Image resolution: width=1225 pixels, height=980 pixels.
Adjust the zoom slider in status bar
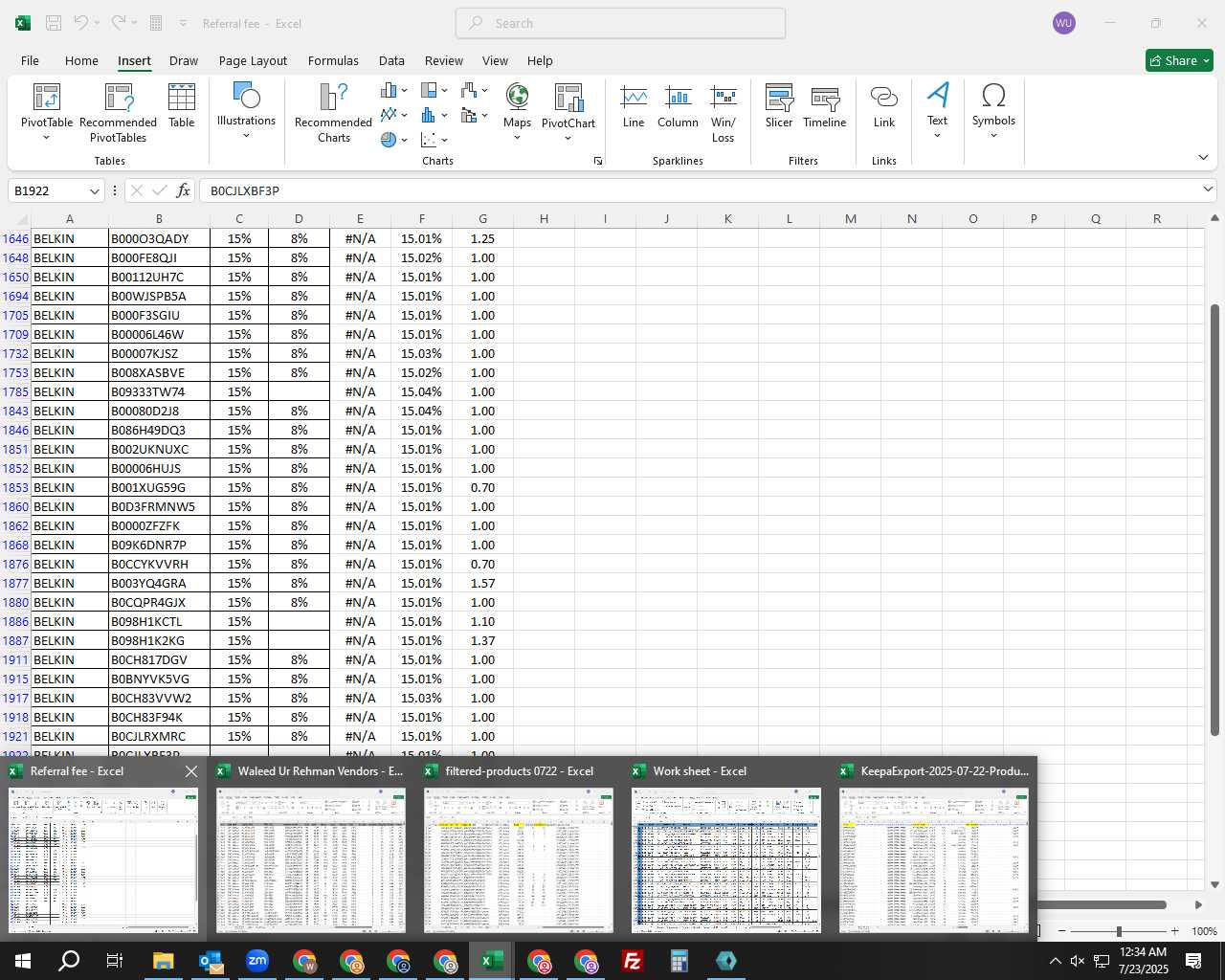point(1119,931)
